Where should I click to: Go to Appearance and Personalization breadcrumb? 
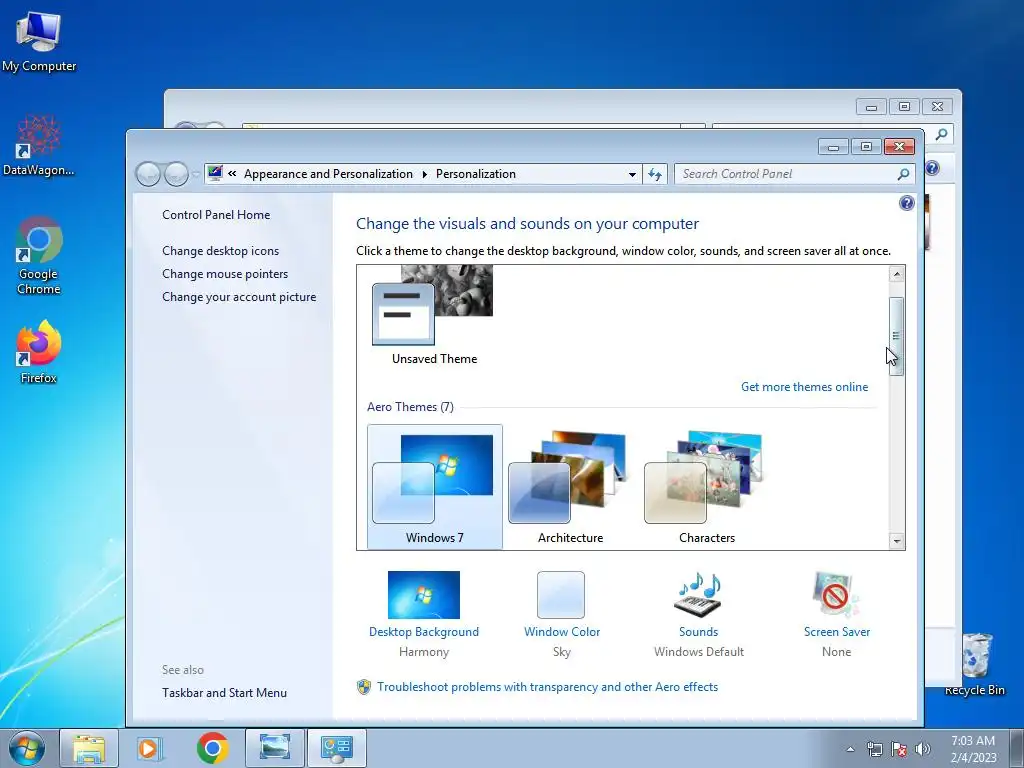(328, 174)
